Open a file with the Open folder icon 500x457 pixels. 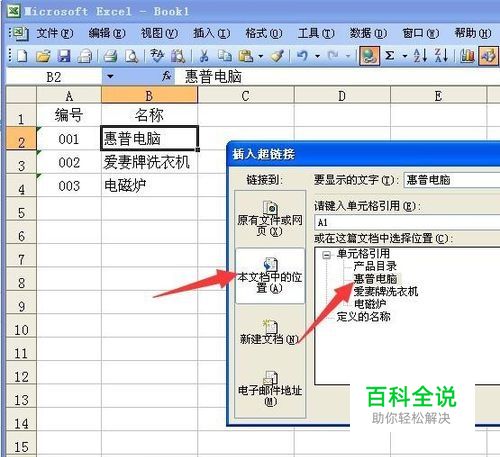43,56
